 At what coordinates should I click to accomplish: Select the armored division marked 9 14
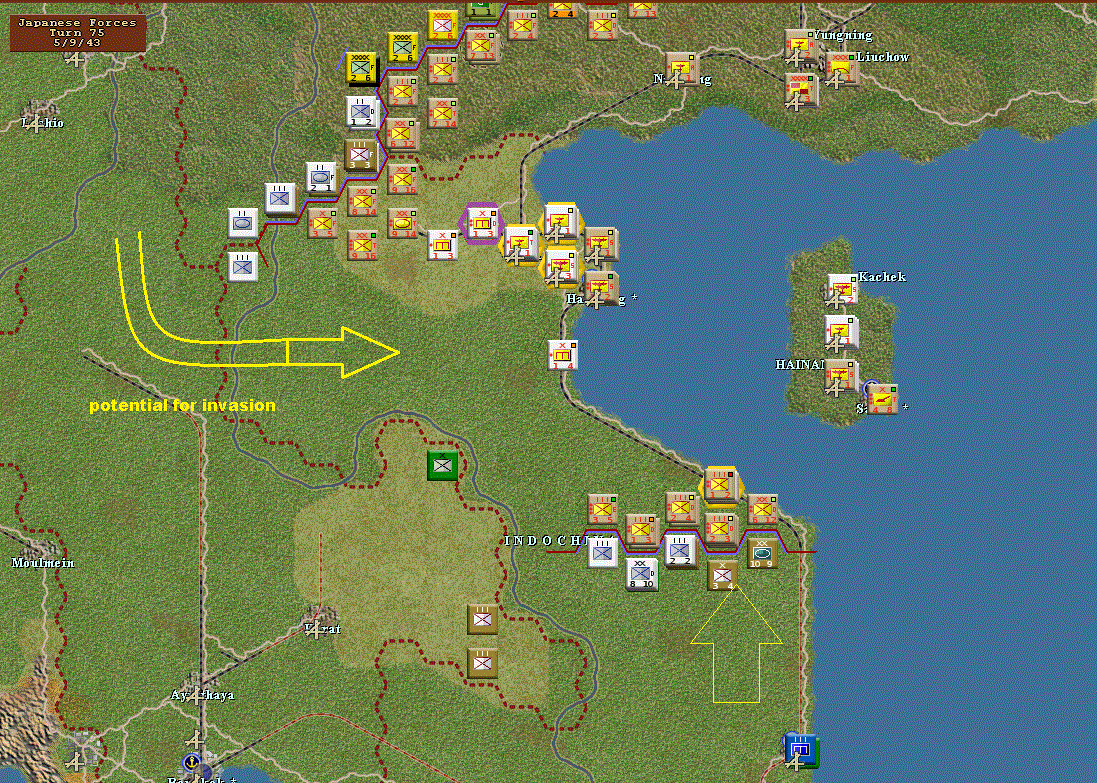coord(402,223)
